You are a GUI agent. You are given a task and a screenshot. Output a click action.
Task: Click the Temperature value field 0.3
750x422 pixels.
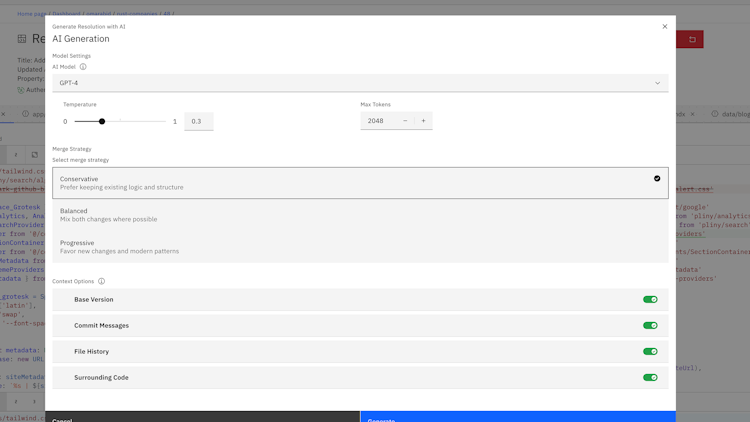pos(199,121)
